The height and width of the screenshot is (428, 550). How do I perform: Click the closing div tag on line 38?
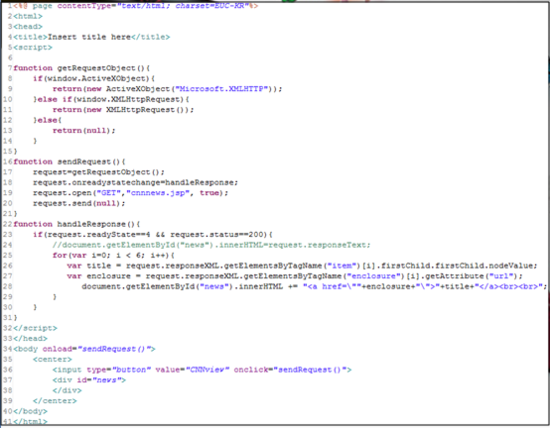tap(67, 390)
